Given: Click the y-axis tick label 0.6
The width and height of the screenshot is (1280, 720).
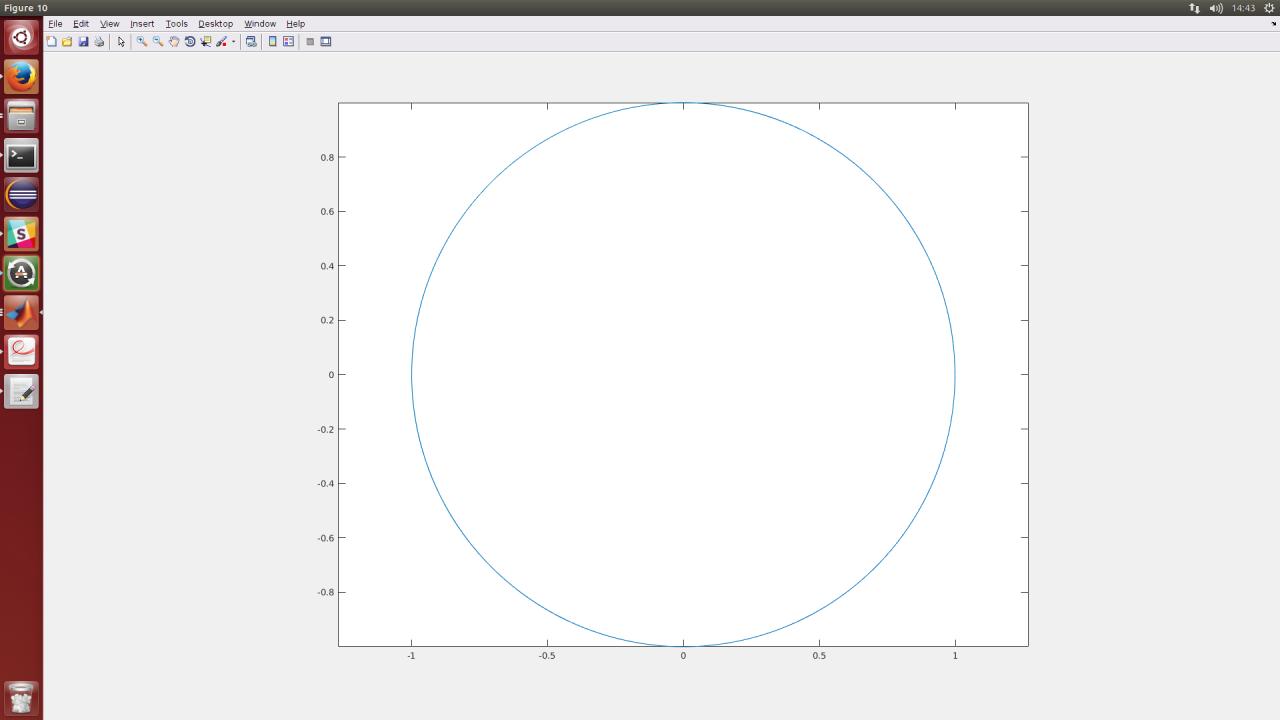Looking at the screenshot, I should (327, 211).
